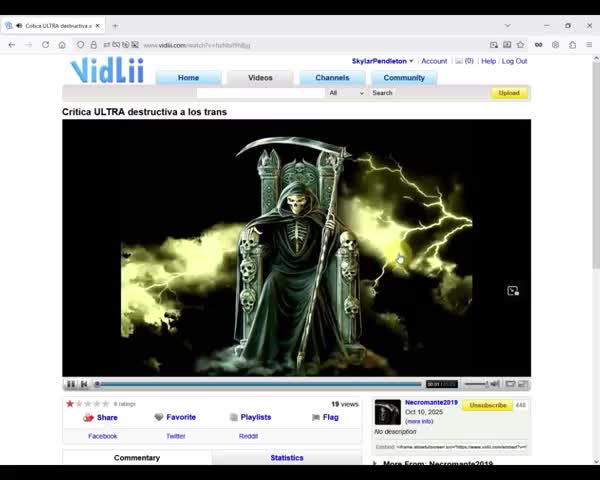Click Necromante2019 avatar thumbnail
The height and width of the screenshot is (480, 600).
click(388, 412)
